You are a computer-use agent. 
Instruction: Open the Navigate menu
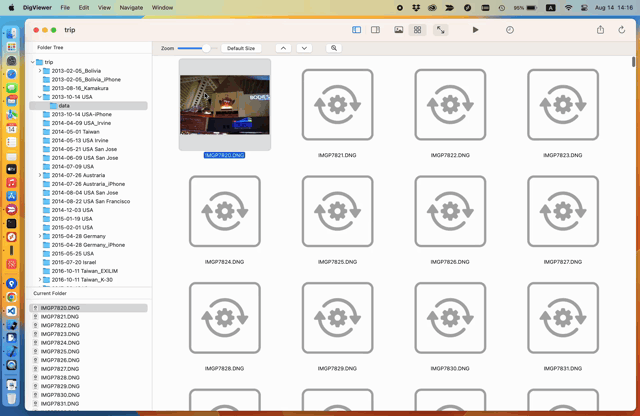(x=131, y=7)
